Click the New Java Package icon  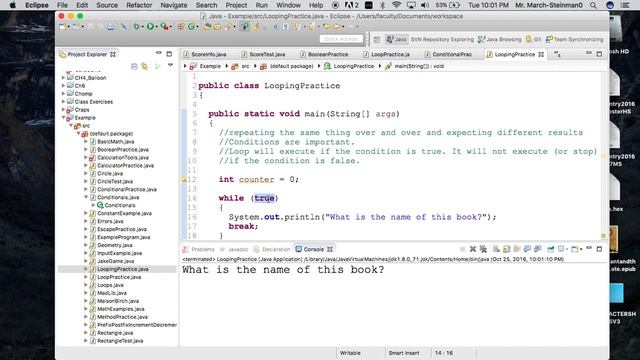coord(180,27)
